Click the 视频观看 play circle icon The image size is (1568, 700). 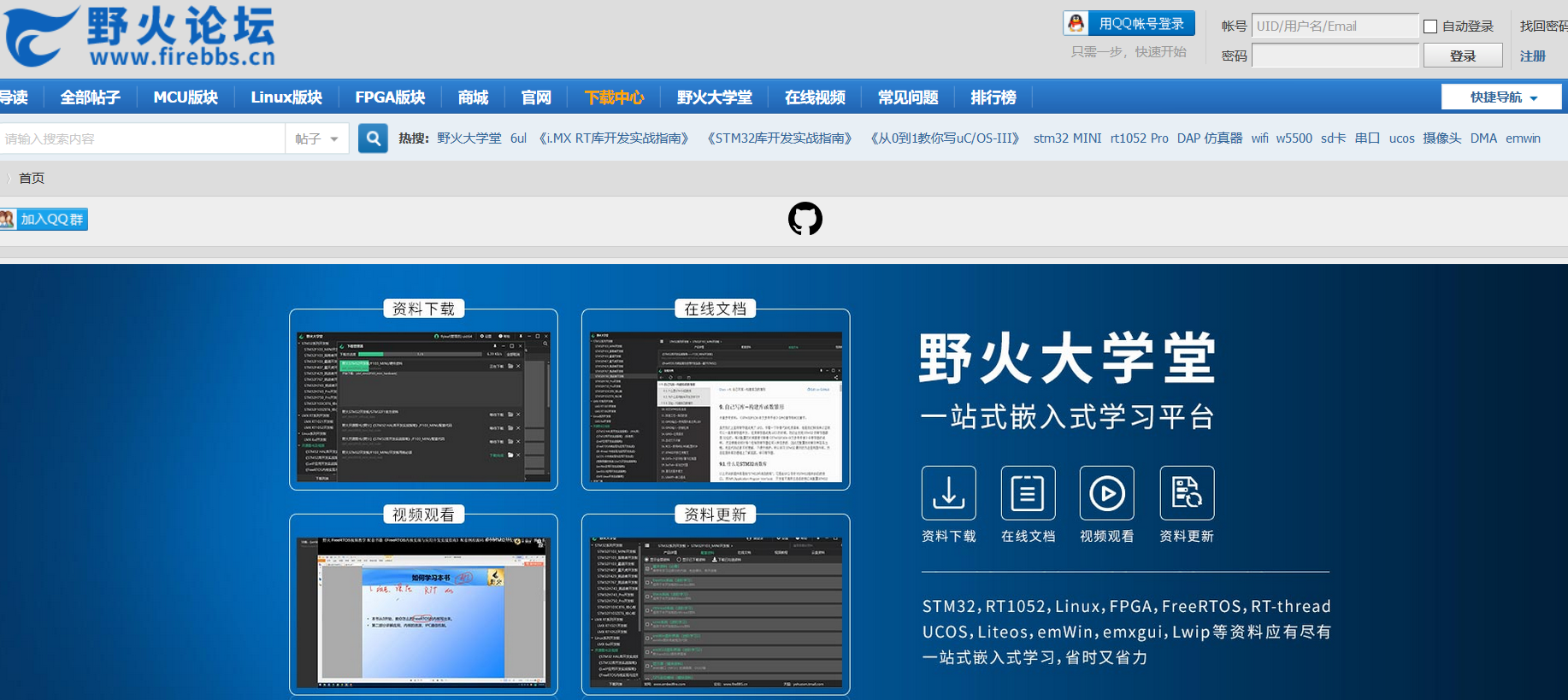click(x=1106, y=493)
